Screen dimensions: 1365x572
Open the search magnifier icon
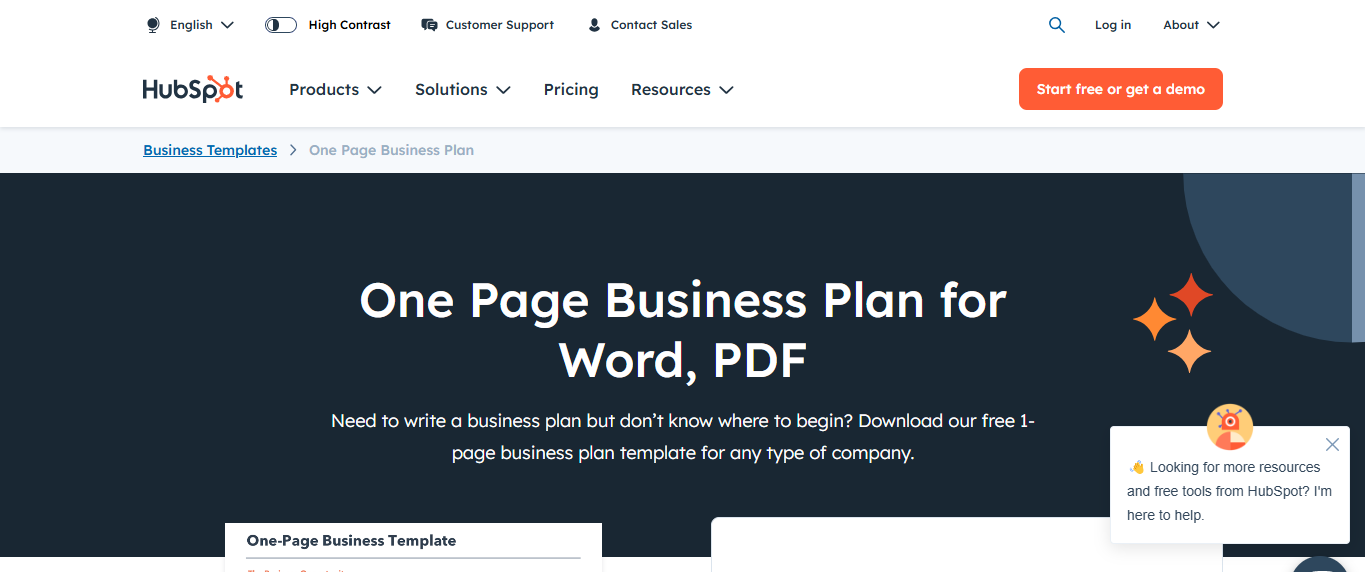1057,25
